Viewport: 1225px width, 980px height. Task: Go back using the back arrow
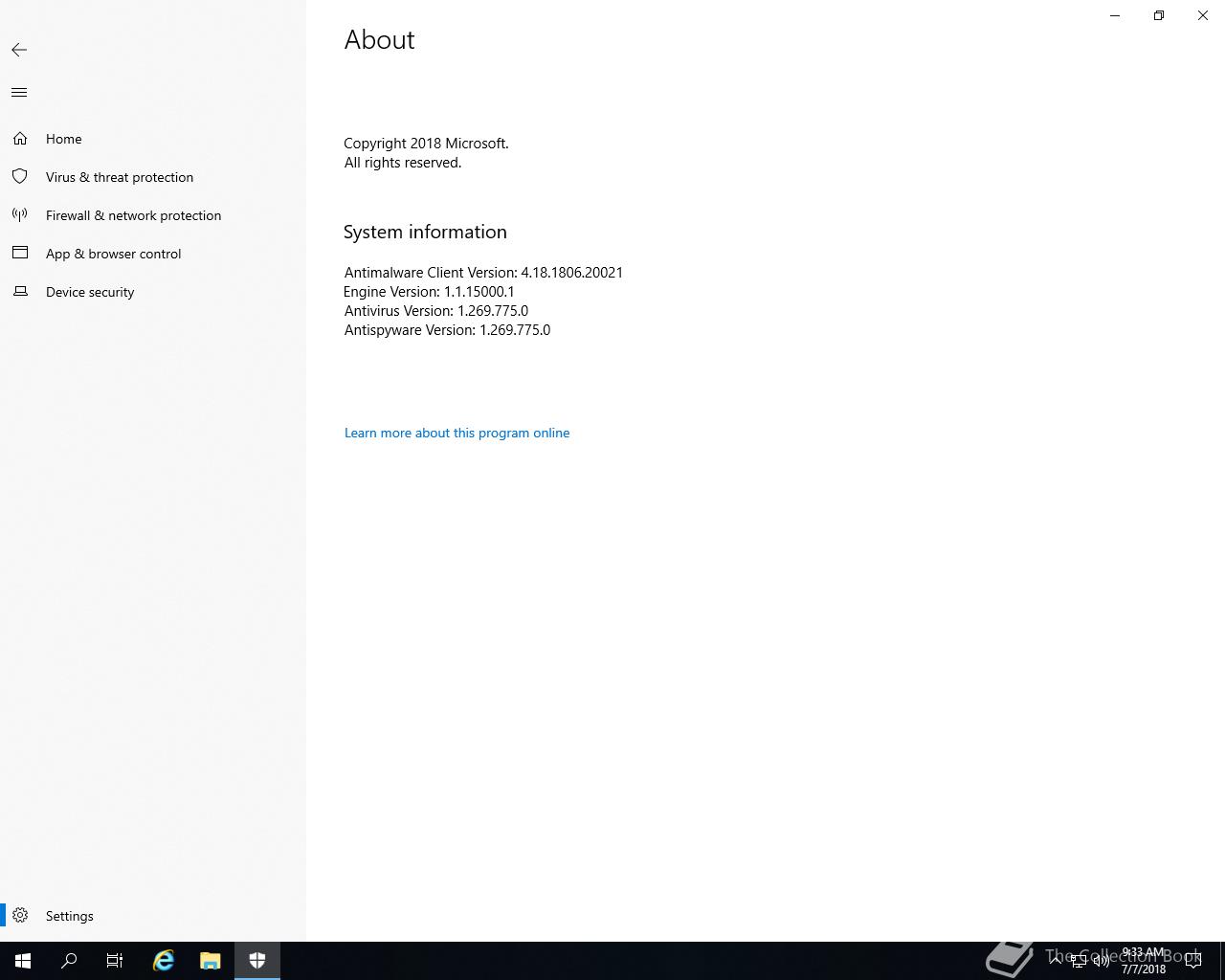[x=19, y=50]
